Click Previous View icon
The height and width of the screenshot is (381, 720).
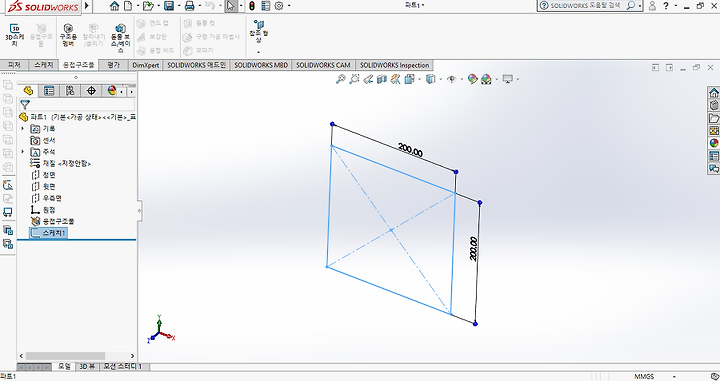(x=368, y=79)
